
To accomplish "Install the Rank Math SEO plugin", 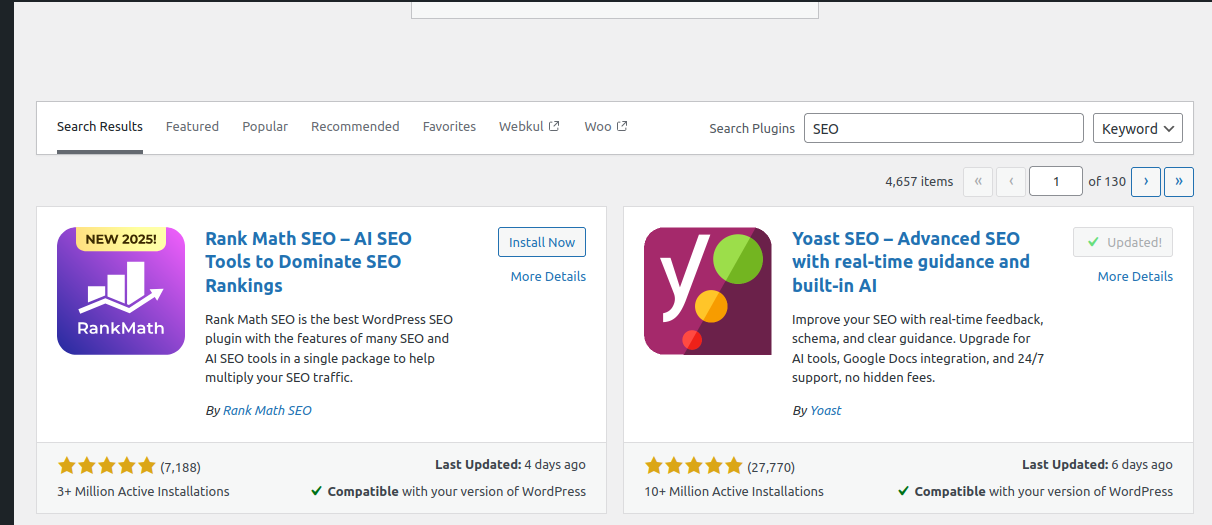I will click(x=542, y=242).
